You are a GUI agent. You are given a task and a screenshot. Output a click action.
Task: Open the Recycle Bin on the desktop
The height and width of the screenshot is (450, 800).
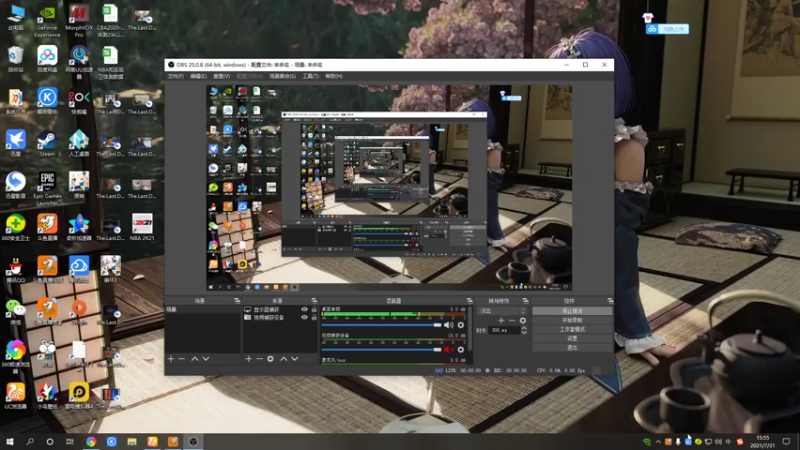(15, 59)
